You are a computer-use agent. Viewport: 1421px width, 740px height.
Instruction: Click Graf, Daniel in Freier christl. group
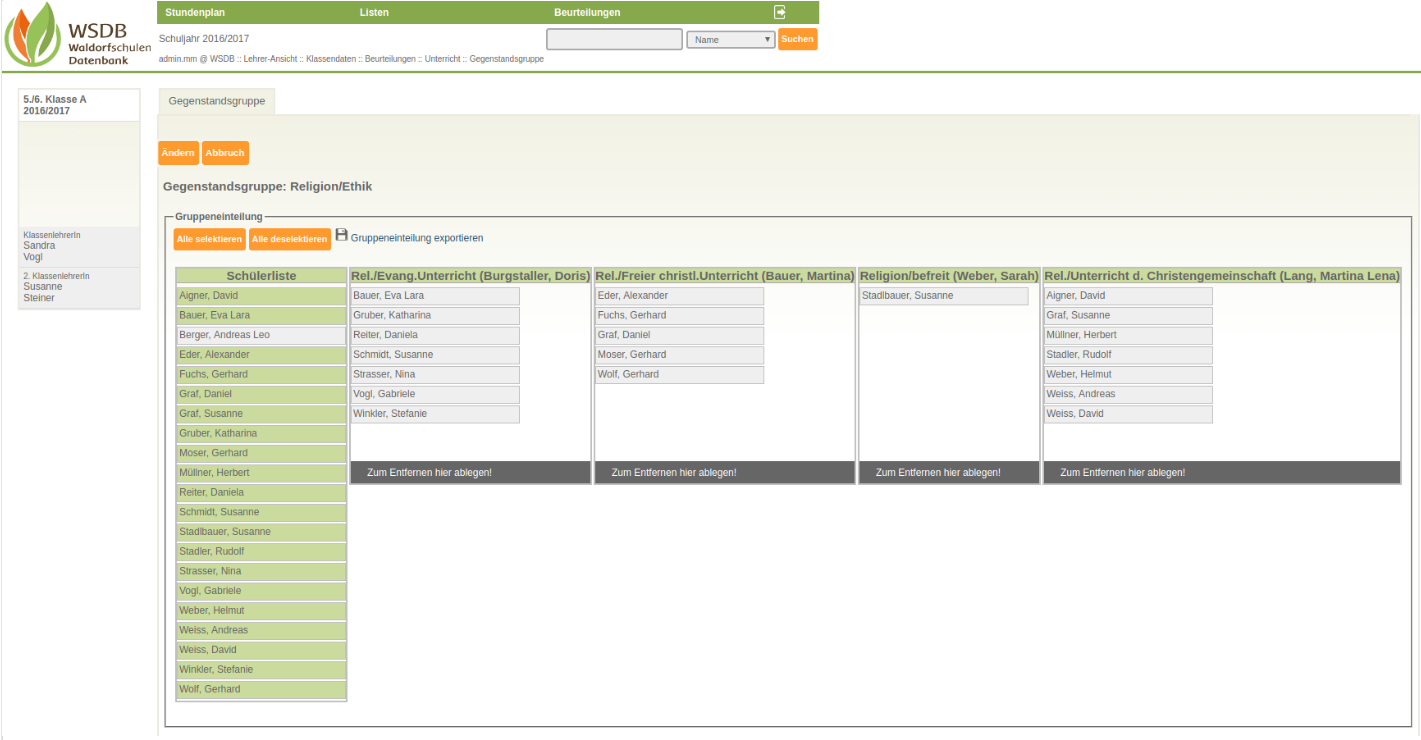(x=679, y=335)
